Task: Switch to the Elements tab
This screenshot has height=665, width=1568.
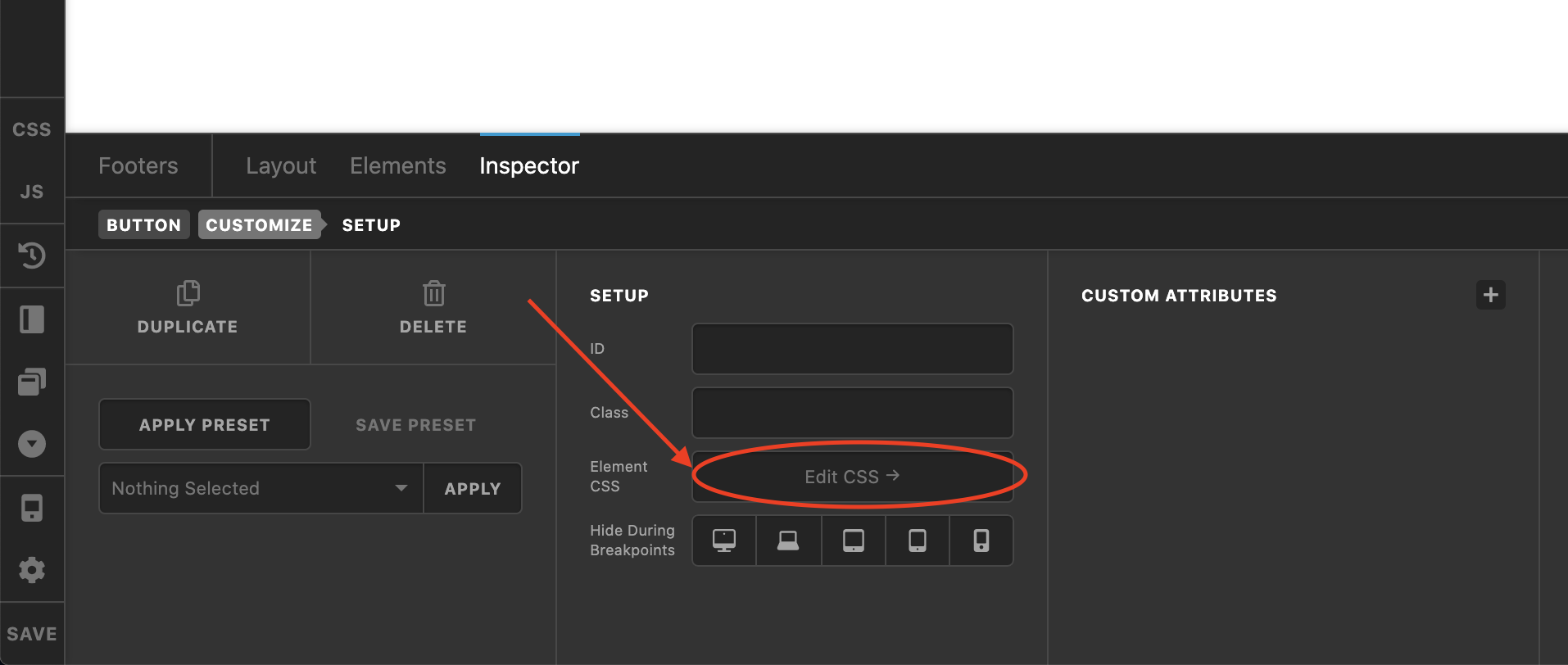Action: pyautogui.click(x=397, y=166)
